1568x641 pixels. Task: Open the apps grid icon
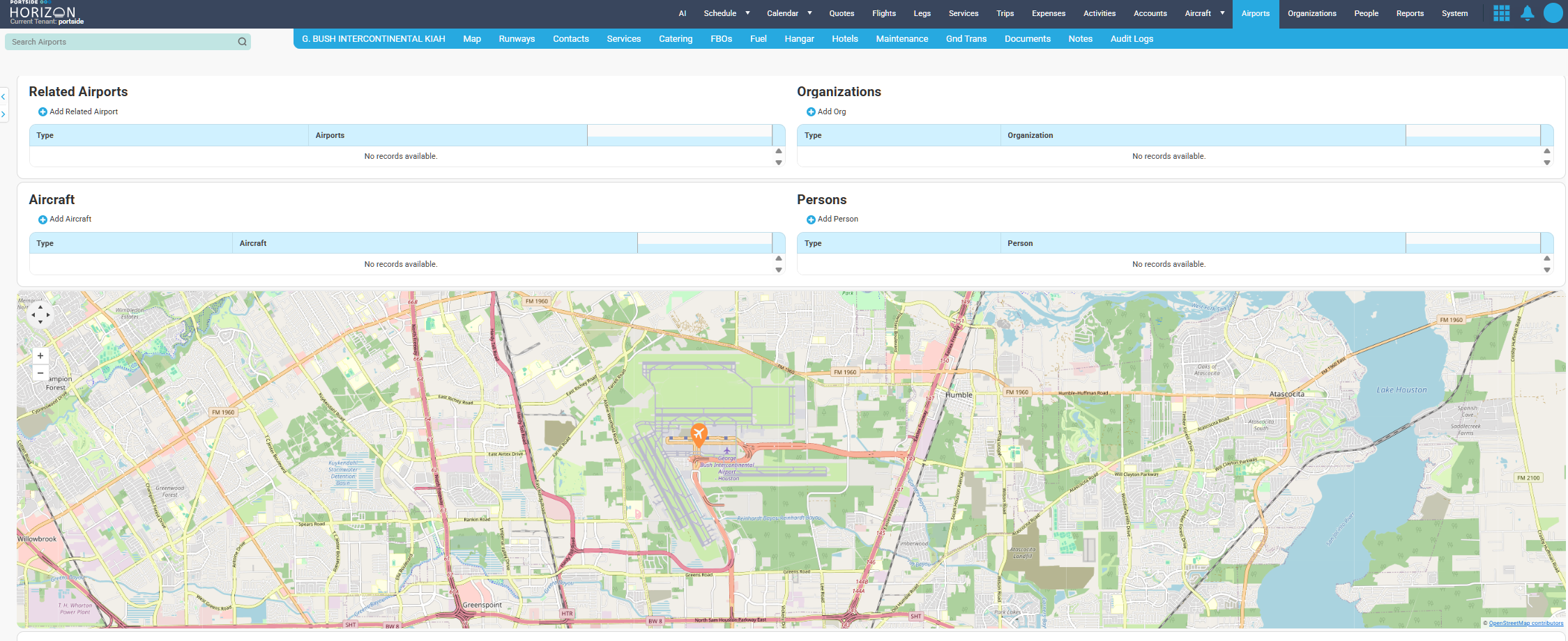pos(1501,13)
